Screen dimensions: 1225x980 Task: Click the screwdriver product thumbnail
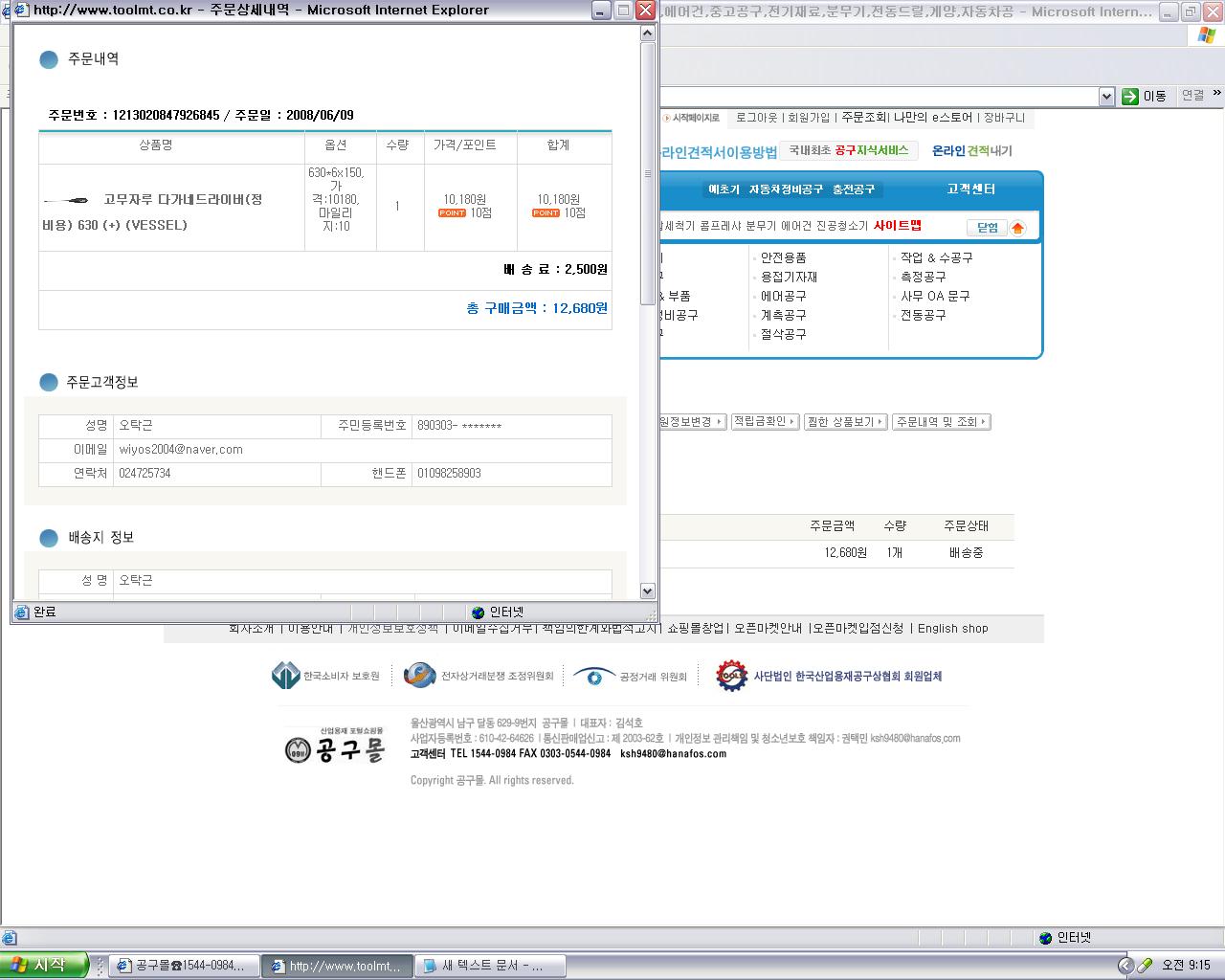pos(66,200)
